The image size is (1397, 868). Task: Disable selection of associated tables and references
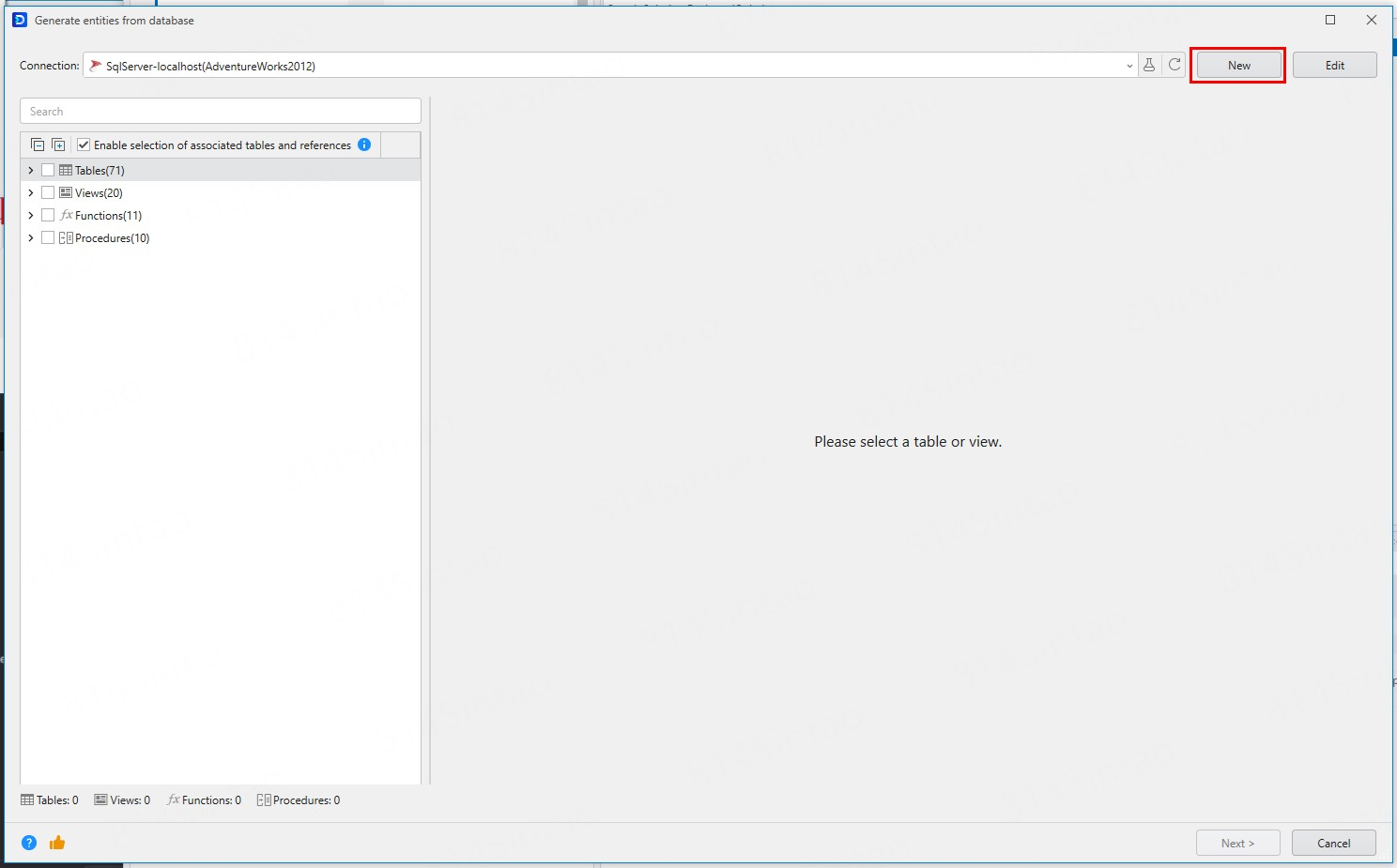tap(84, 145)
